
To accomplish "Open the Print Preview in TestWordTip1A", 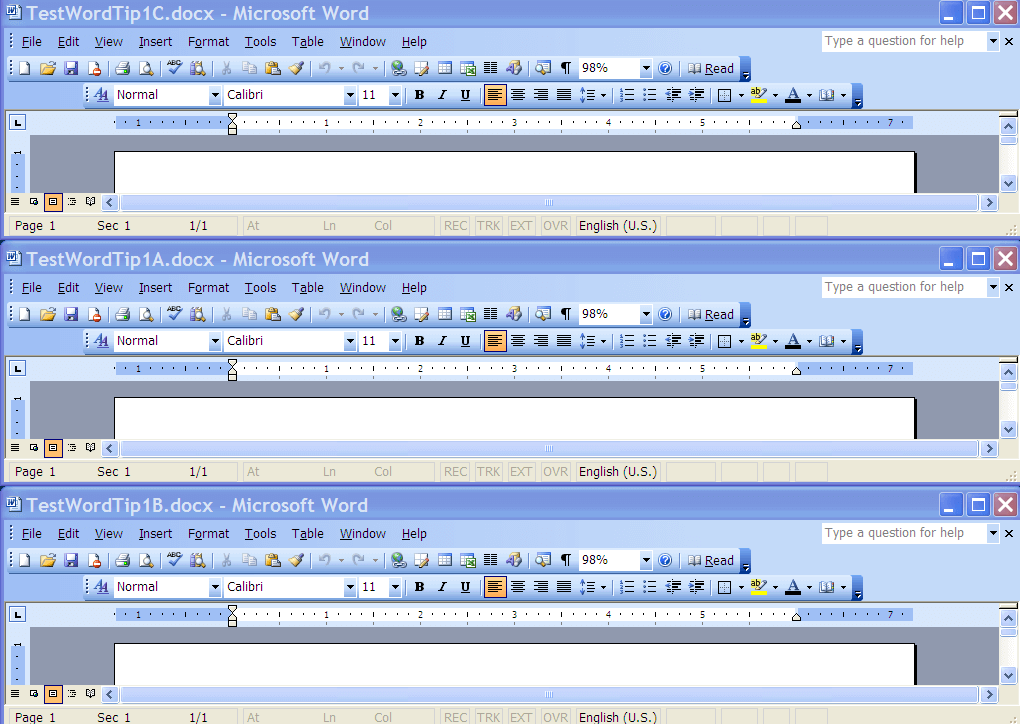I will pyautogui.click(x=145, y=314).
